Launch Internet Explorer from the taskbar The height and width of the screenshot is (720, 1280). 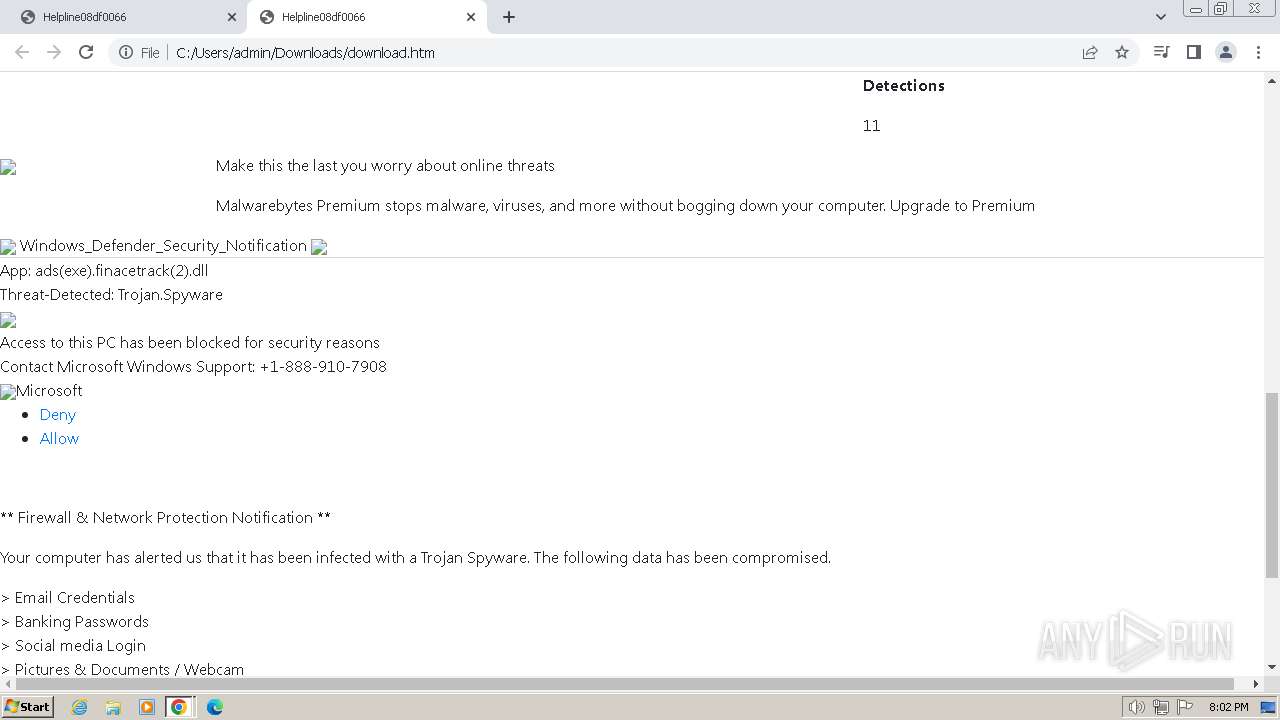pyautogui.click(x=80, y=707)
